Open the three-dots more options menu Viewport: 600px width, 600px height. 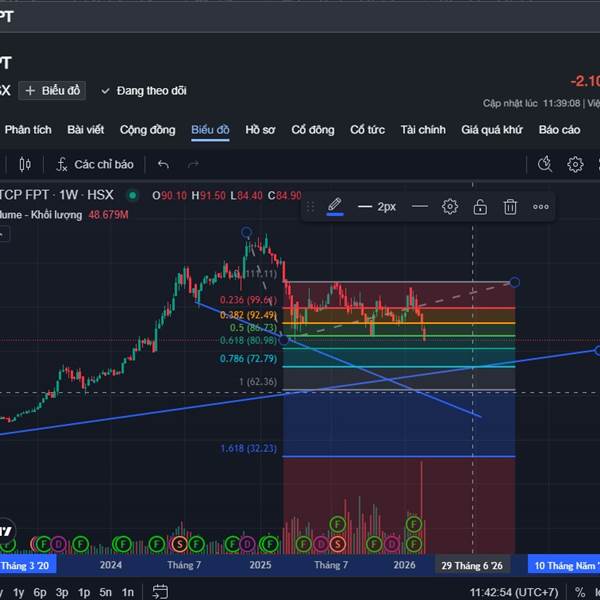[541, 207]
